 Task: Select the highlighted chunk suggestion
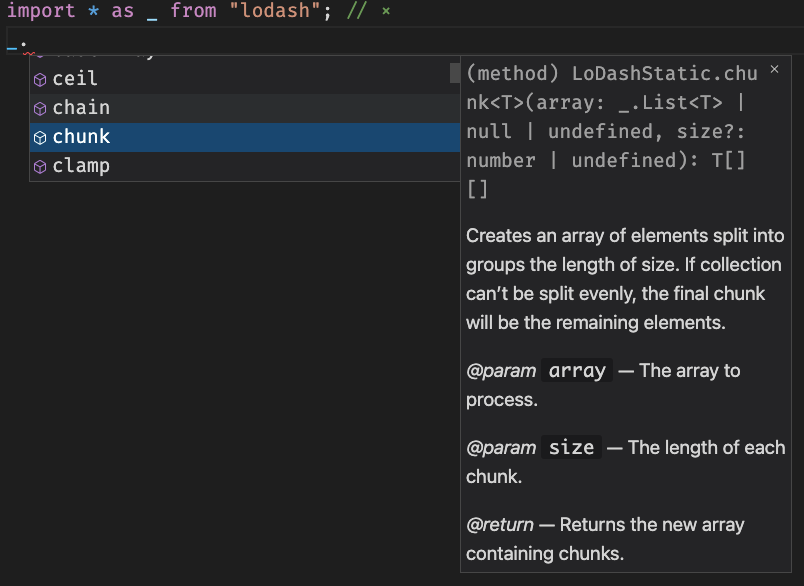click(x=245, y=137)
